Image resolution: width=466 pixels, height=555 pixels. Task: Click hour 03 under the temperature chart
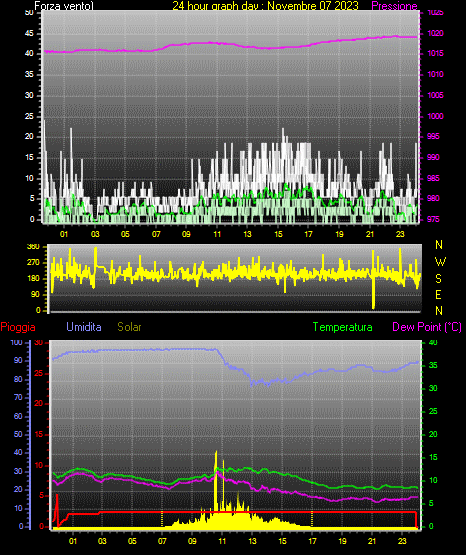tap(102, 541)
